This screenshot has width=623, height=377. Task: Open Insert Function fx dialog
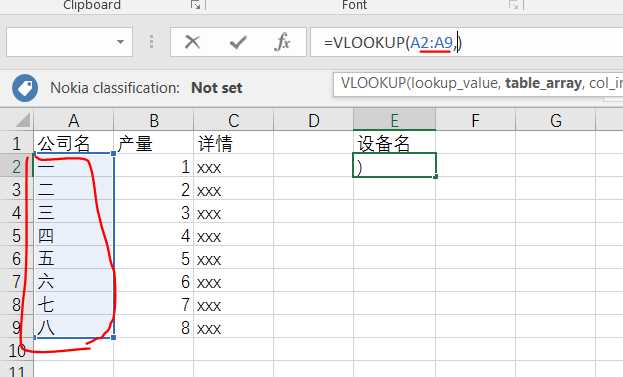point(282,42)
